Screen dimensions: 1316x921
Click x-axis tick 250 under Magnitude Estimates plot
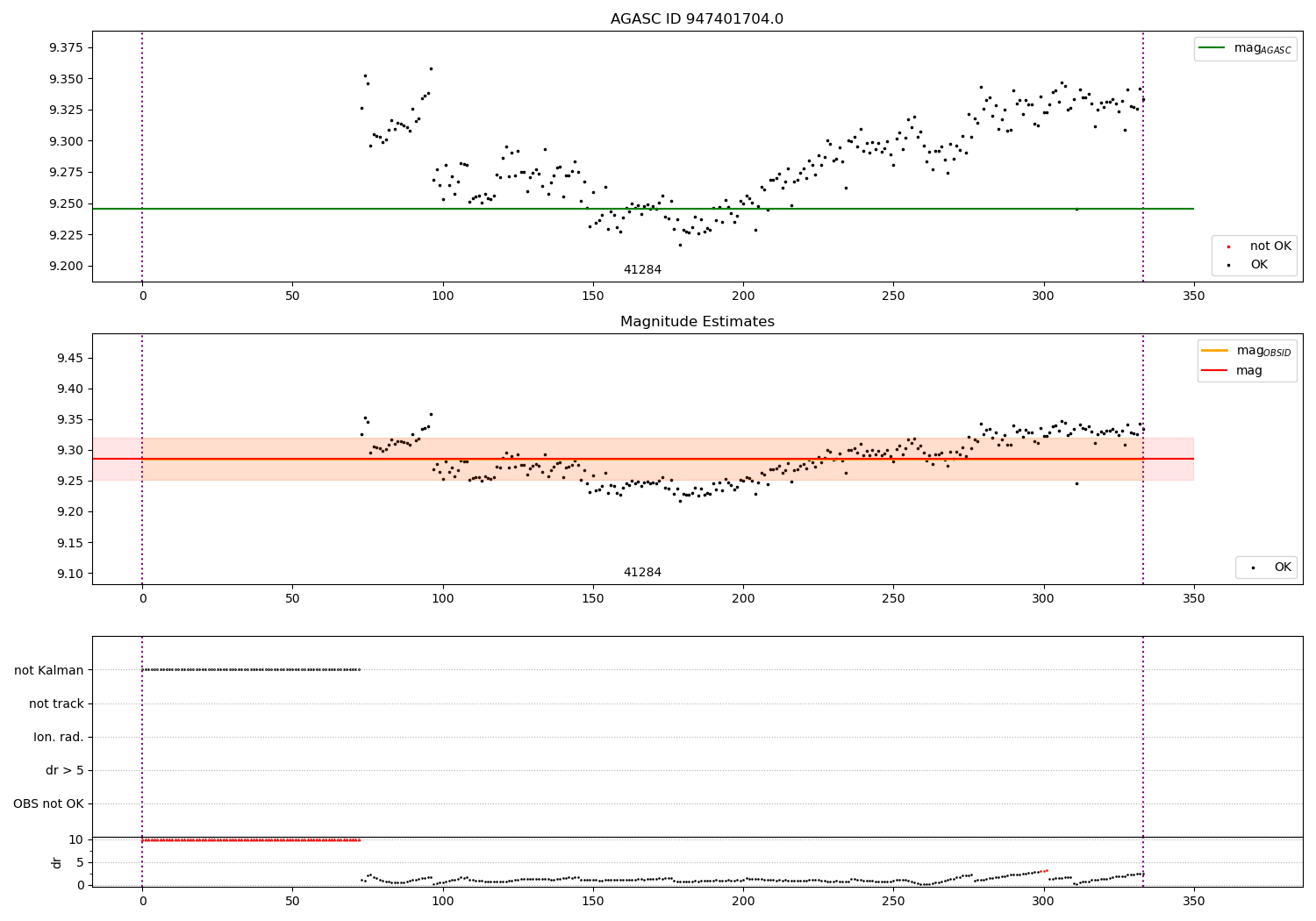point(893,598)
